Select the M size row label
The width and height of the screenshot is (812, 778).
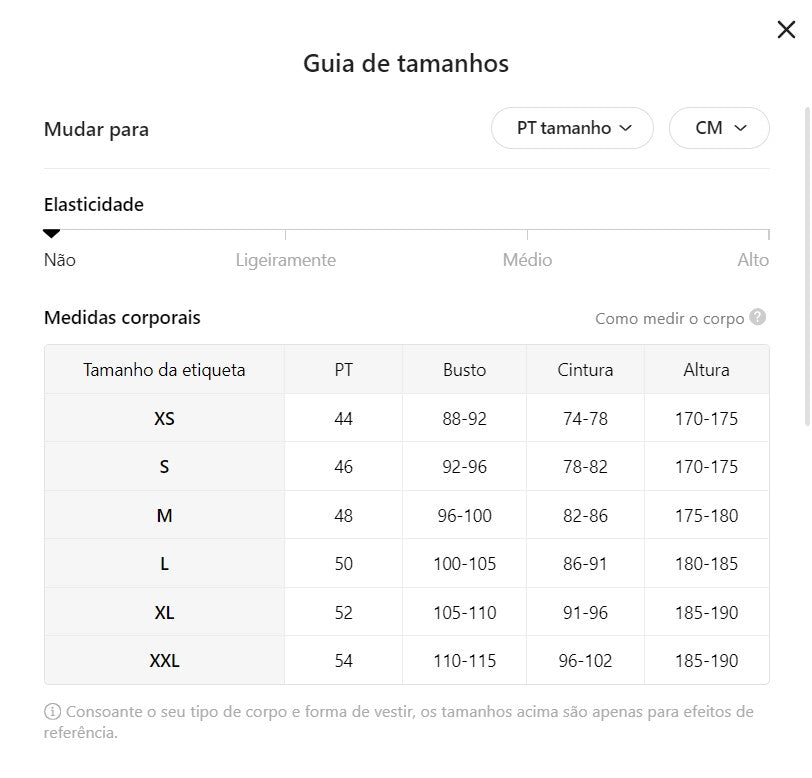coord(164,516)
